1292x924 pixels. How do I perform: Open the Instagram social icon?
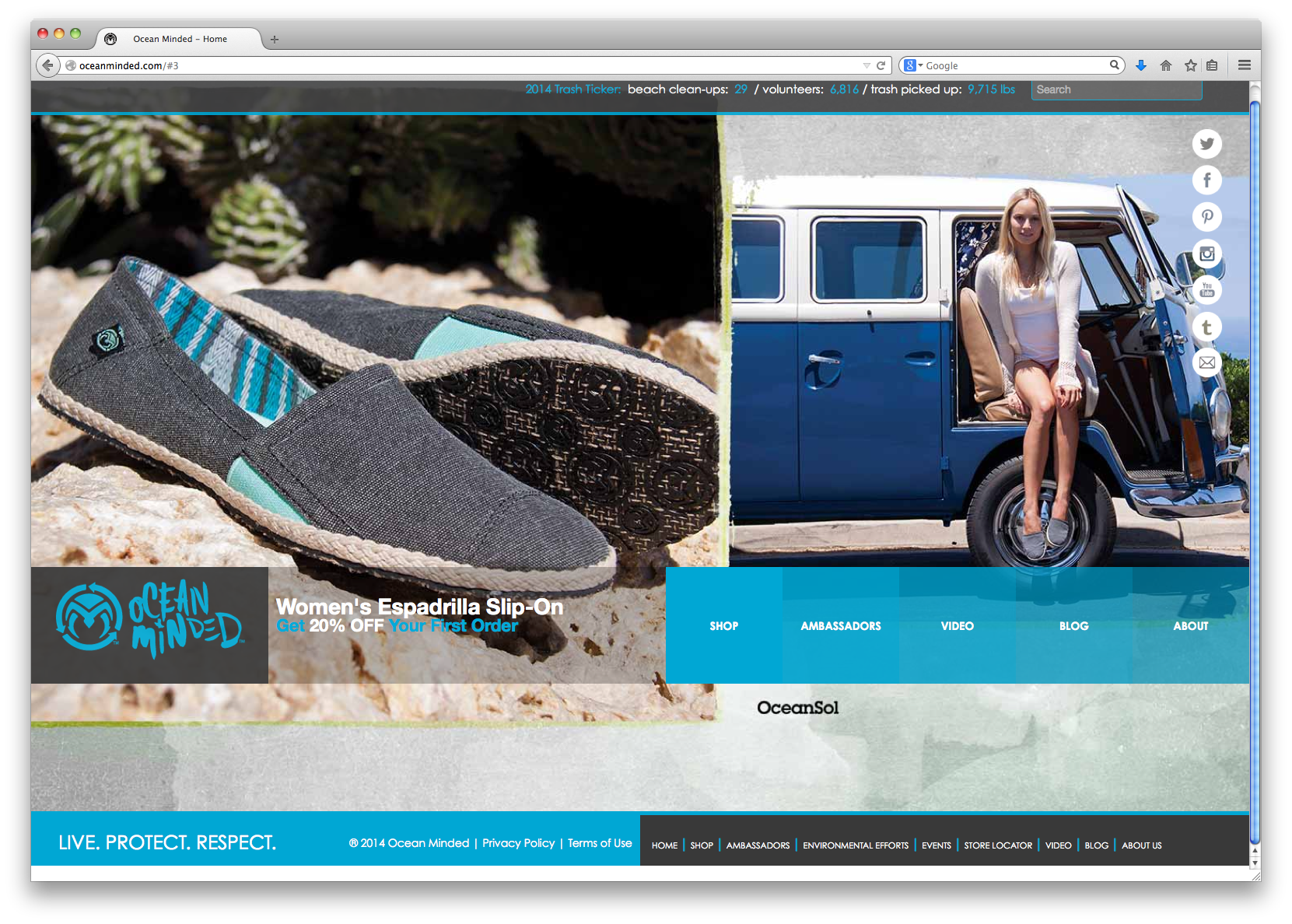(x=1206, y=254)
